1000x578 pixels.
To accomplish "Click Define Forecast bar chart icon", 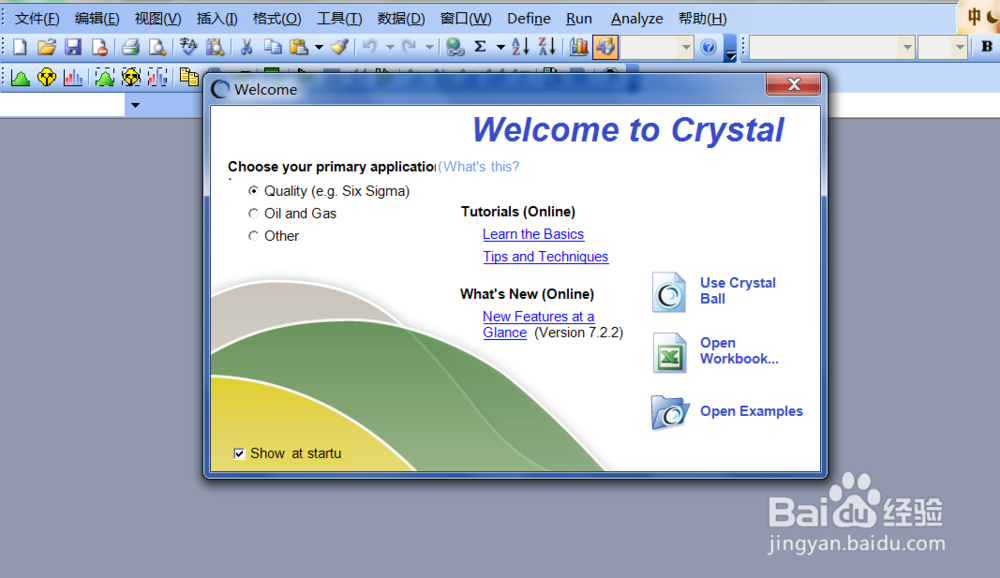I will click(73, 78).
